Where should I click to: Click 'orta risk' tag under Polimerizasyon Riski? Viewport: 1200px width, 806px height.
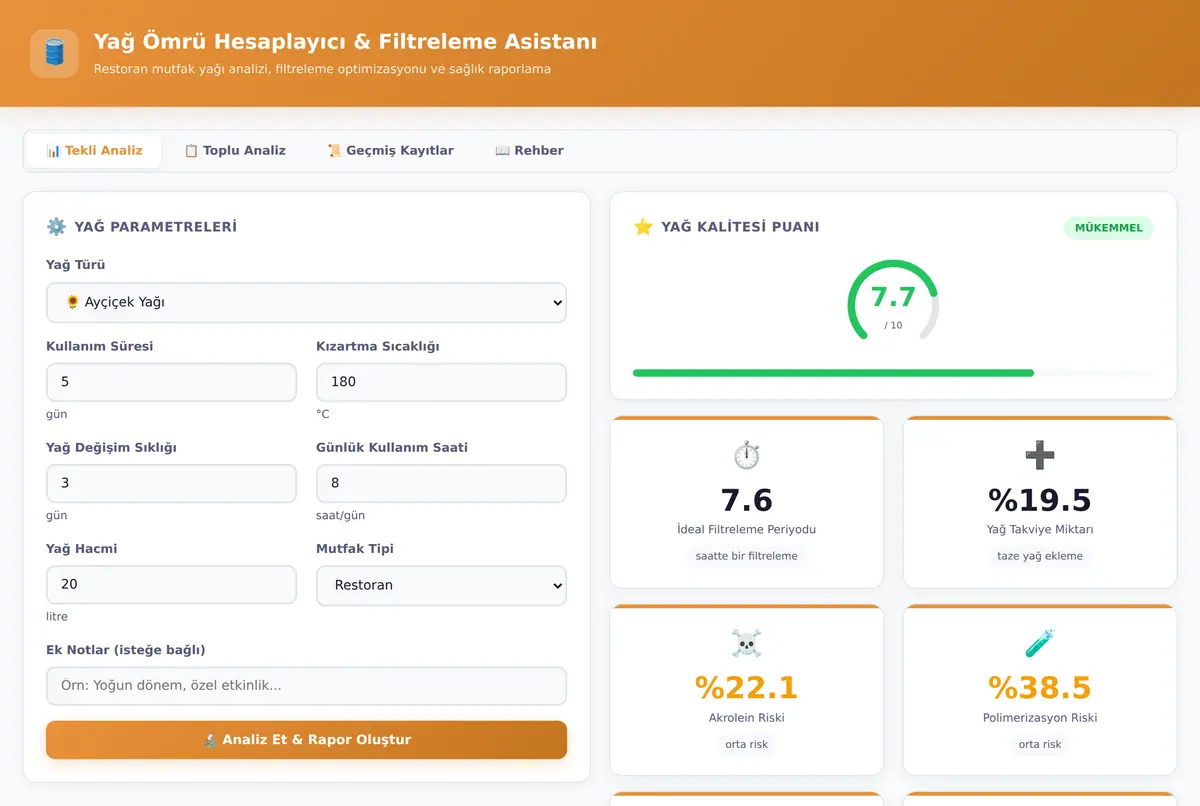coord(1040,744)
